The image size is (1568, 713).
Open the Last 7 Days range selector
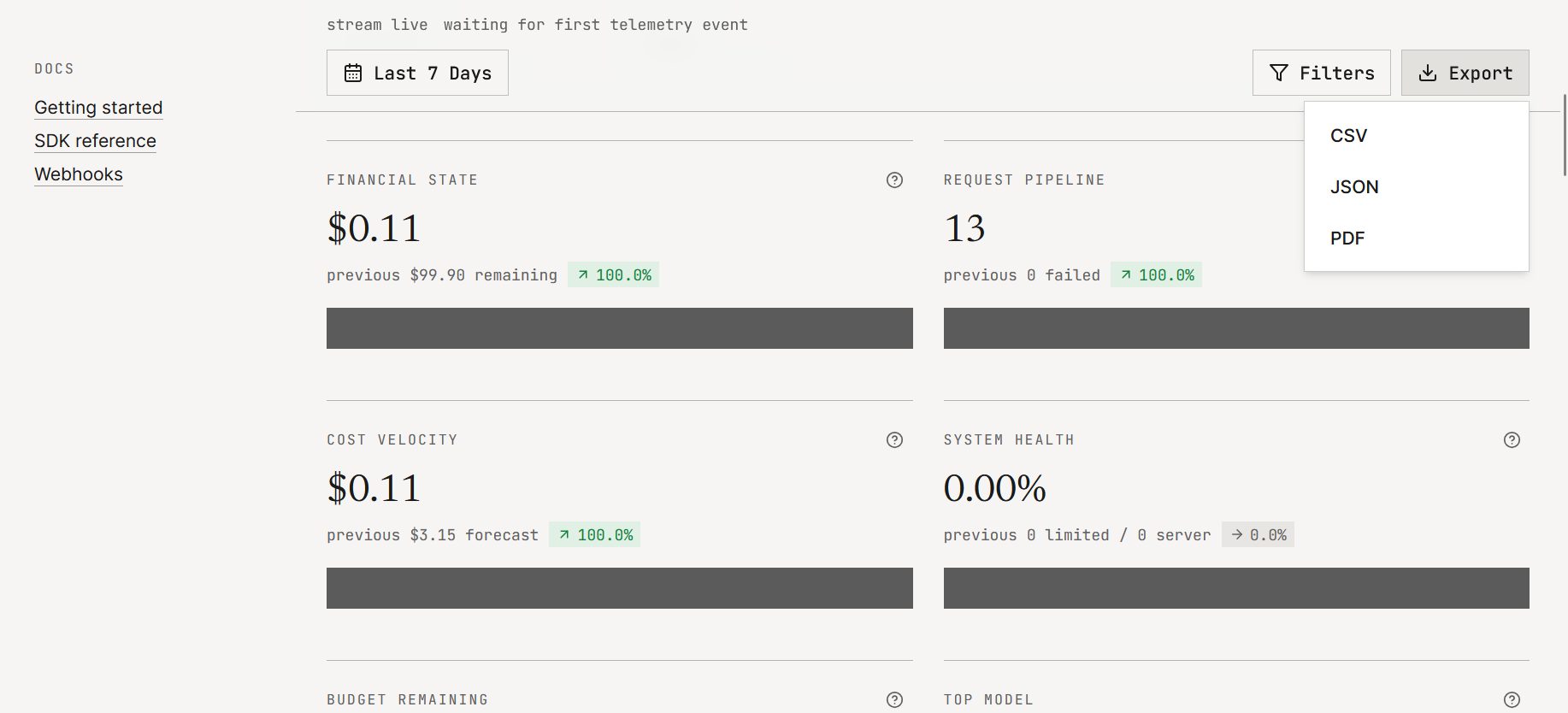point(417,73)
